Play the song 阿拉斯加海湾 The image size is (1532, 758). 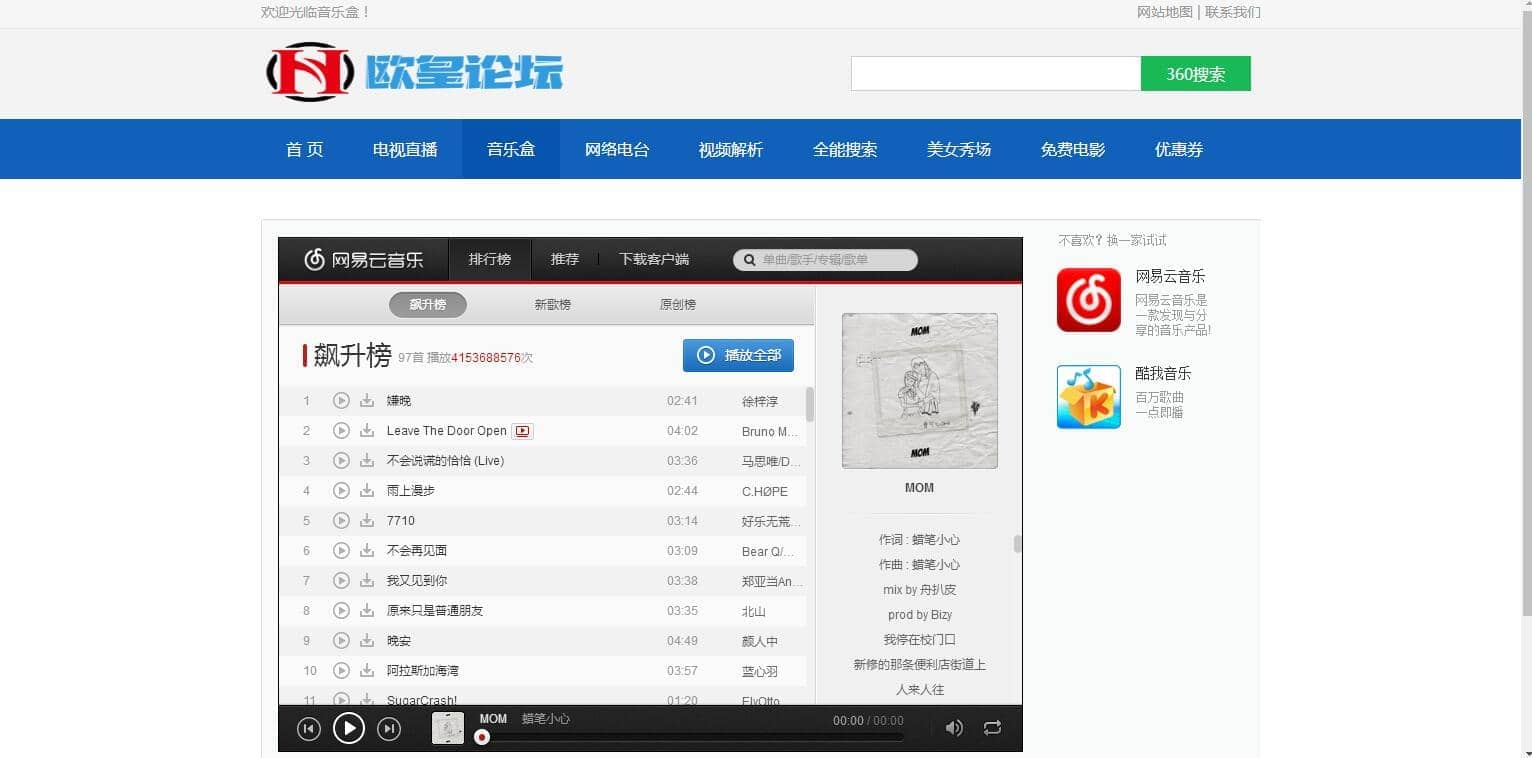341,671
